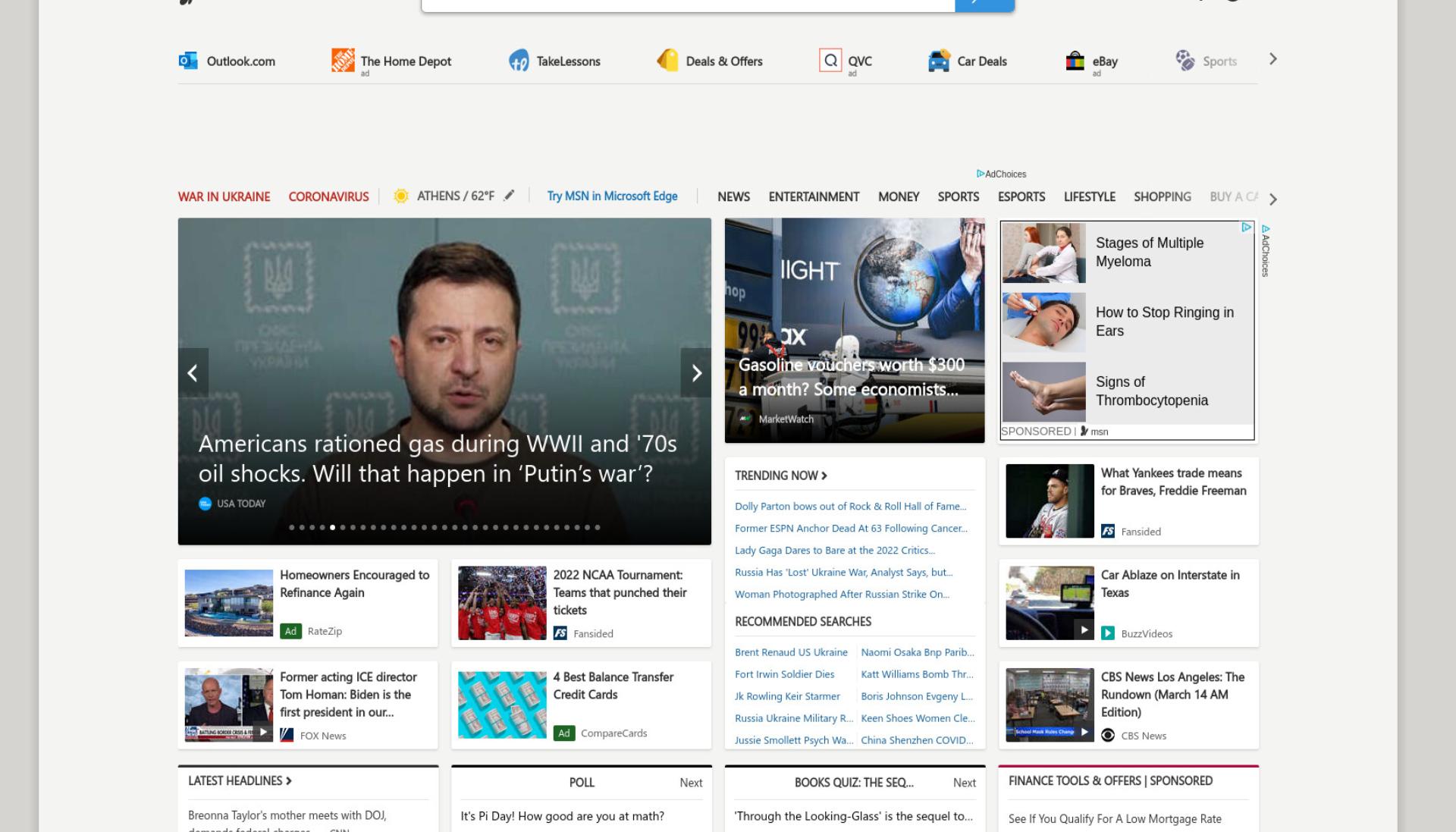Screen dimensions: 1456x832
Task: Click the pencil icon to edit weather location
Action: point(509,195)
